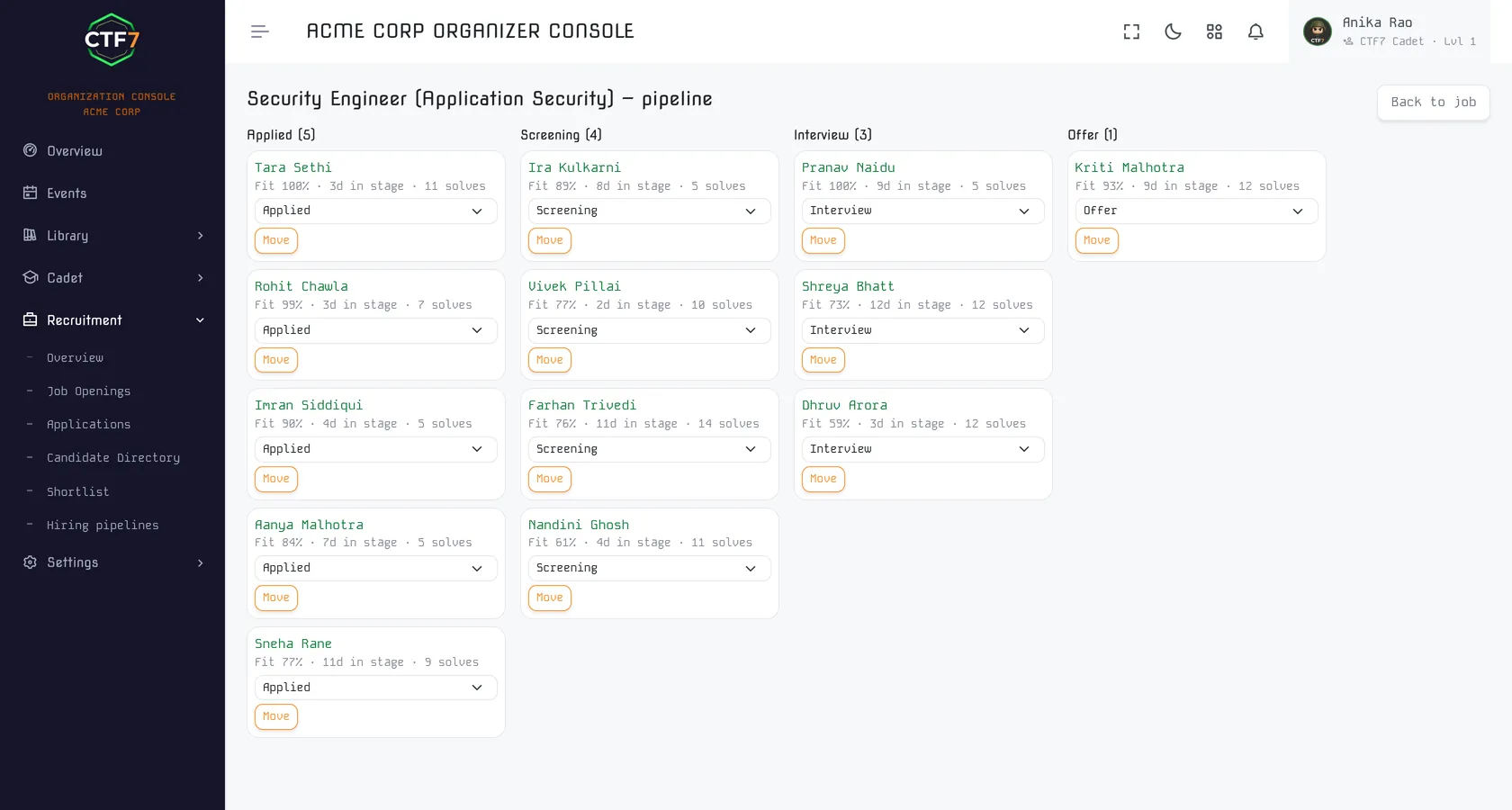This screenshot has height=810, width=1512.
Task: Open notifications bell icon
Action: click(x=1255, y=31)
